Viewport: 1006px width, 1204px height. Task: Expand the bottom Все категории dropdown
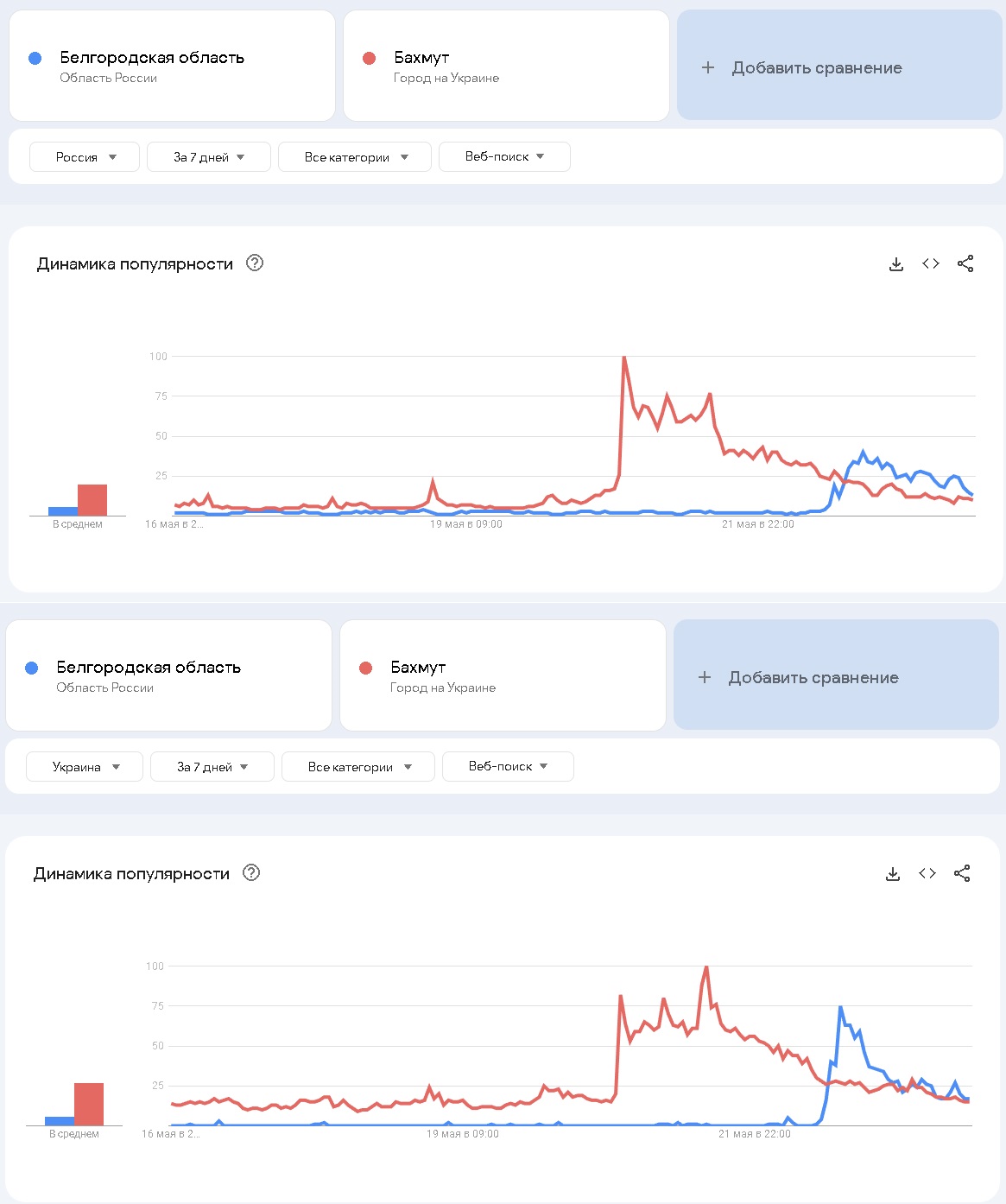click(x=358, y=767)
